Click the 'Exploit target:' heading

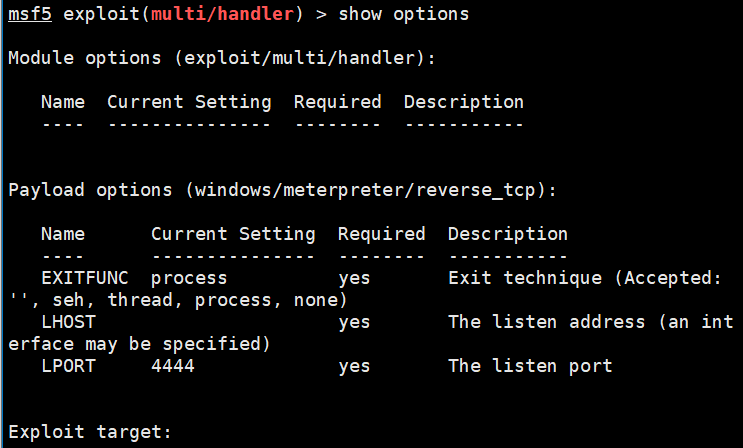click(x=90, y=432)
